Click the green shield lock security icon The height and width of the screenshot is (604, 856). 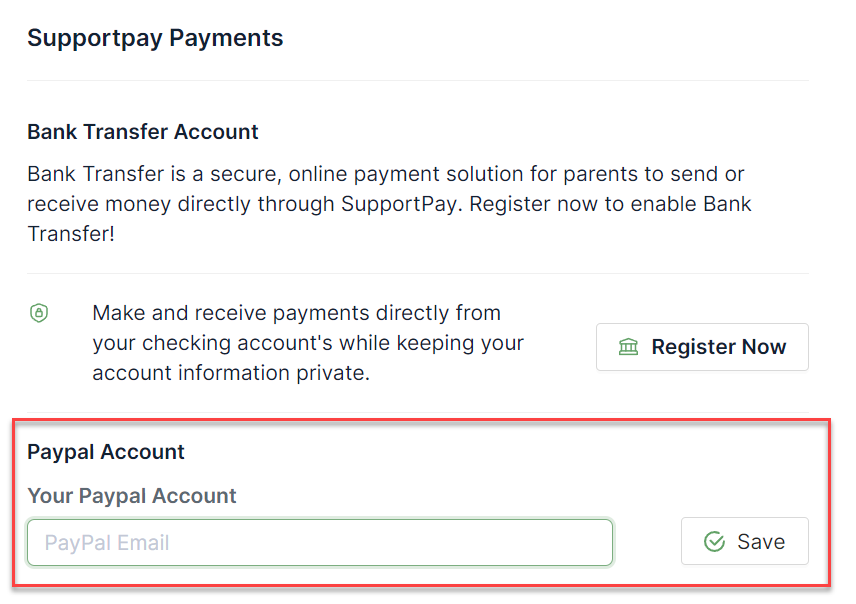39,313
